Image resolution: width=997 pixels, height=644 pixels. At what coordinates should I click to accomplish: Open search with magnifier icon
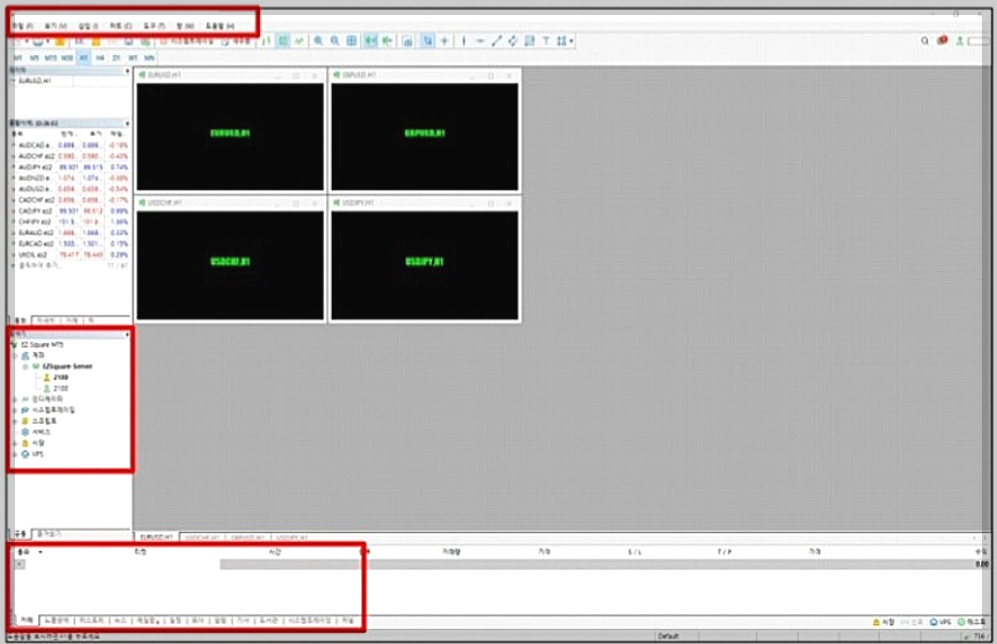click(x=925, y=41)
